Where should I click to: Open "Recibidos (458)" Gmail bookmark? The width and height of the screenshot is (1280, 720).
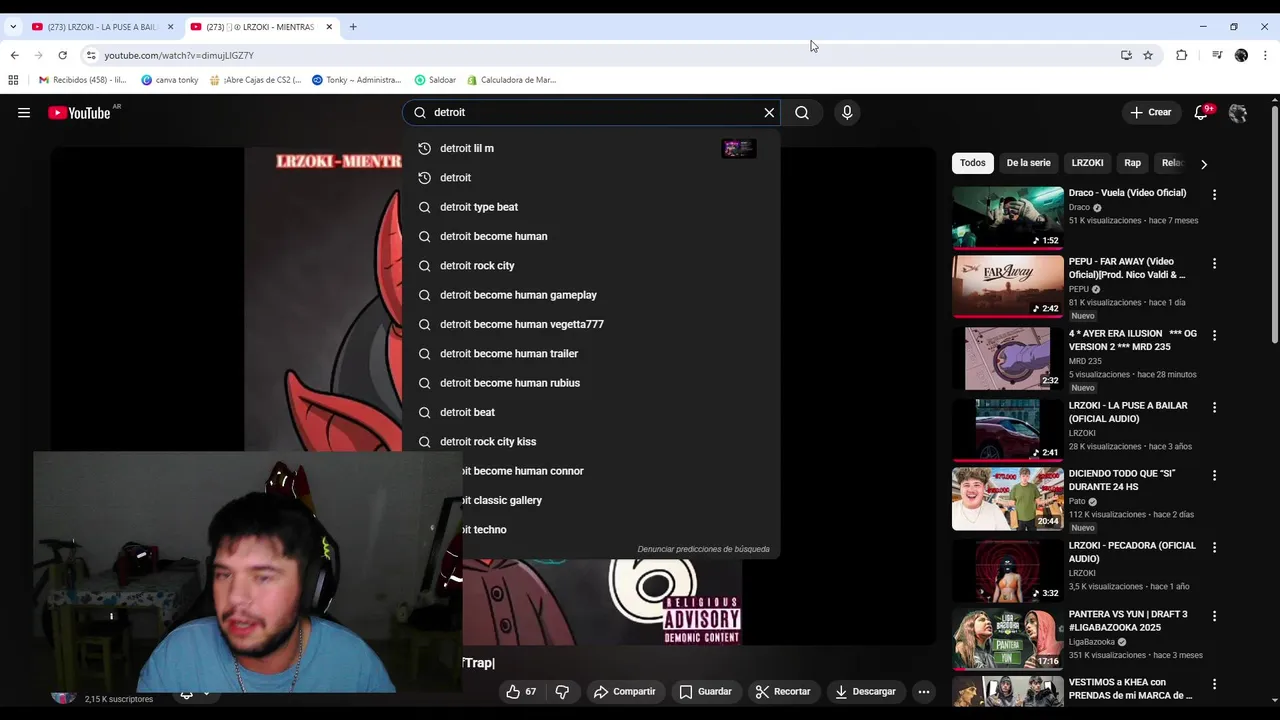click(82, 80)
